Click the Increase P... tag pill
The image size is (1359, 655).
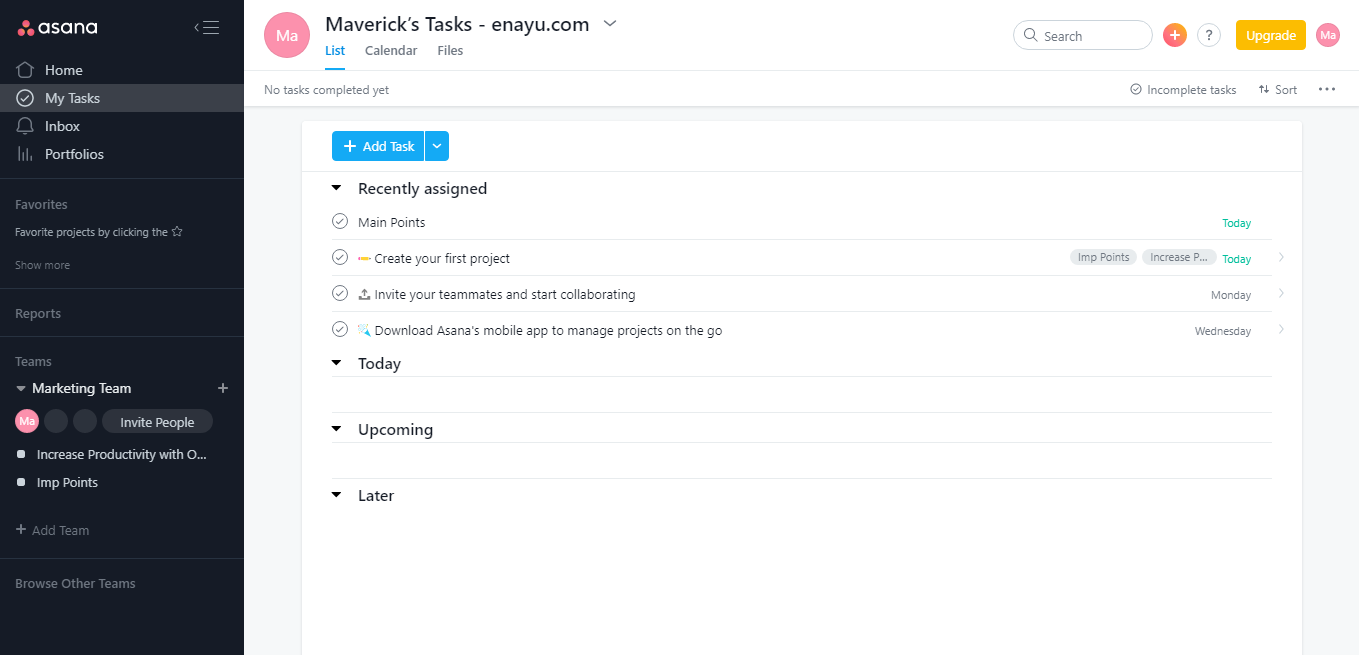pos(1179,257)
